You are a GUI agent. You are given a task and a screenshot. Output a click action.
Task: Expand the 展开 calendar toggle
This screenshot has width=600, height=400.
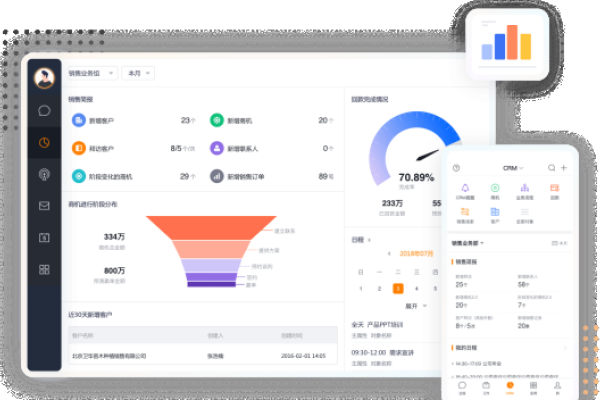click(x=414, y=305)
